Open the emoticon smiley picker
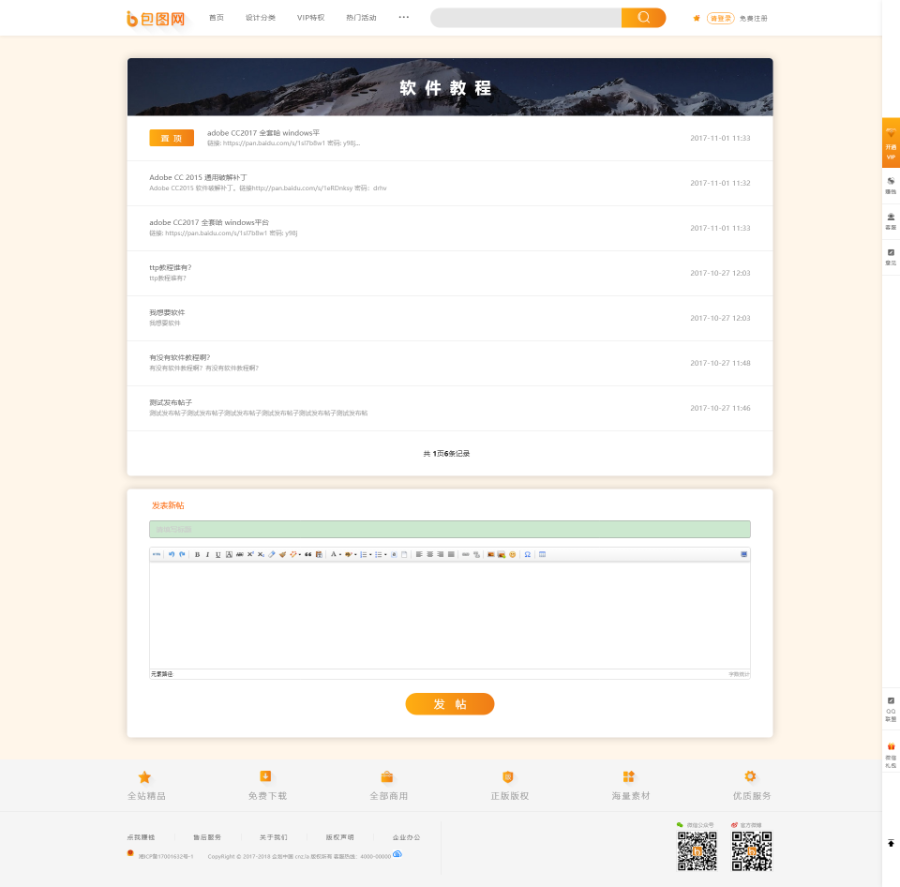 click(x=513, y=555)
